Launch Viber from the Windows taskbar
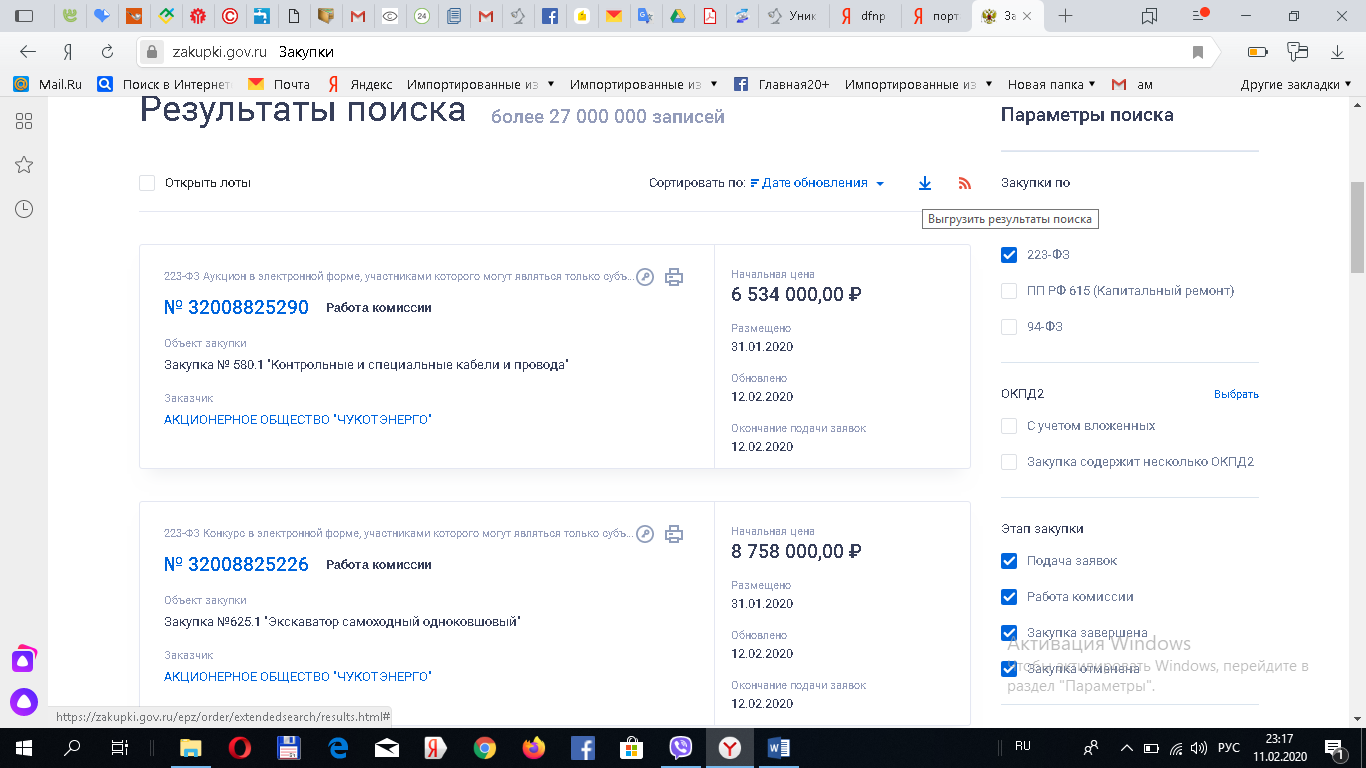 [681, 747]
